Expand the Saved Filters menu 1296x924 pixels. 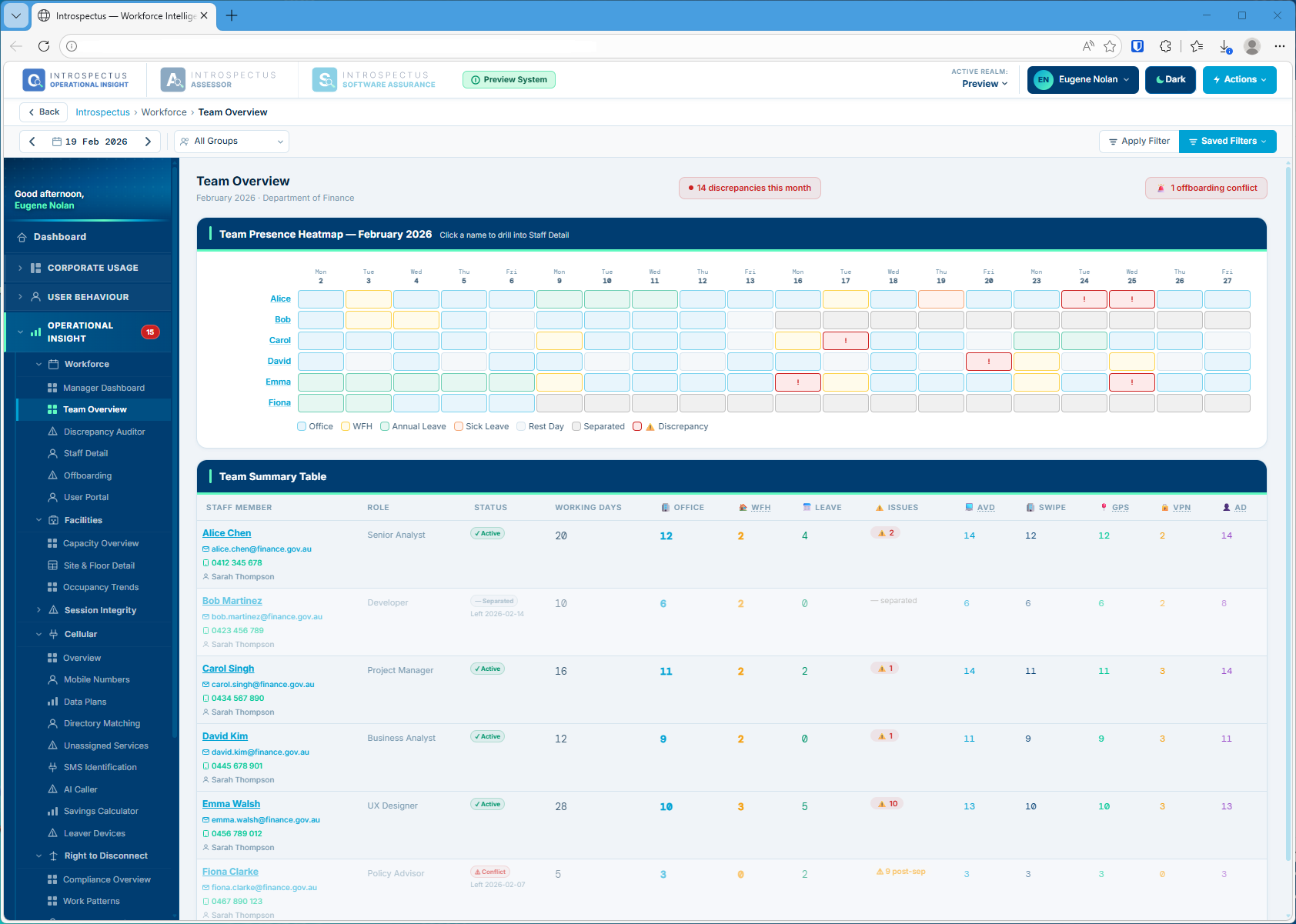1227,141
